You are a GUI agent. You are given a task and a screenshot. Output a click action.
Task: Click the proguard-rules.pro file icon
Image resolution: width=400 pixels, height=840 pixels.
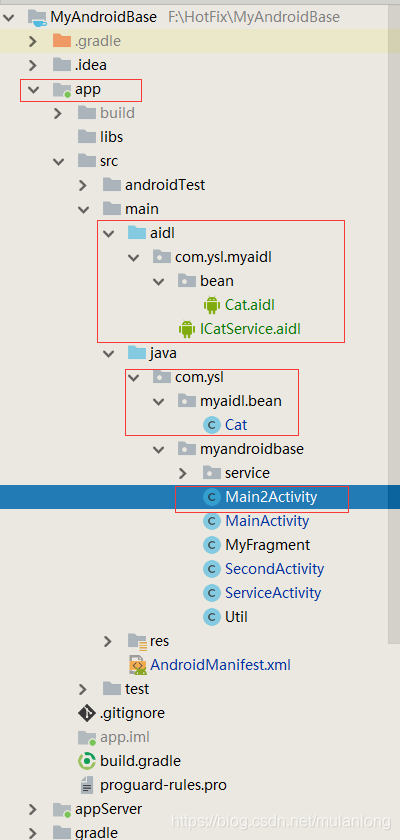(86, 785)
